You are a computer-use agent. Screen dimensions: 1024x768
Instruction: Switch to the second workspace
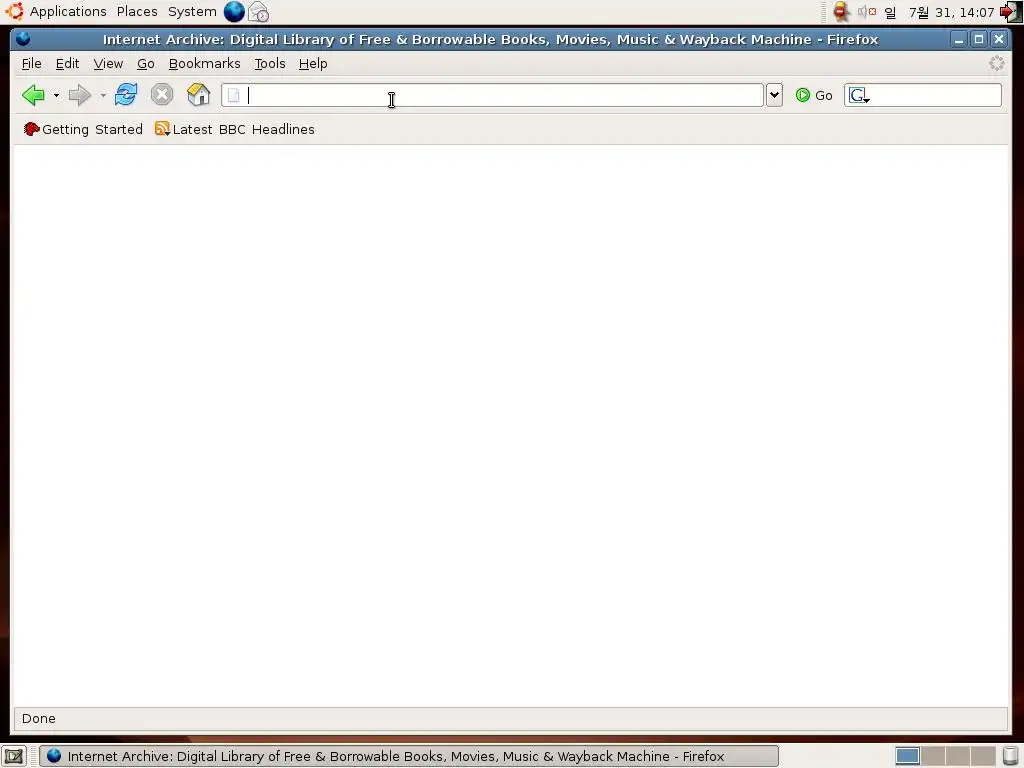coord(933,756)
